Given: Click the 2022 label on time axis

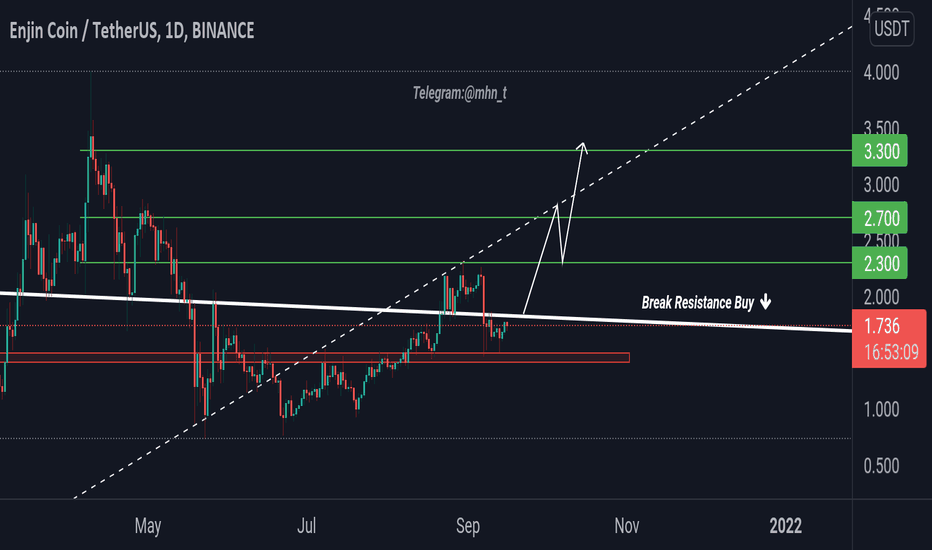Looking at the screenshot, I should 785,526.
